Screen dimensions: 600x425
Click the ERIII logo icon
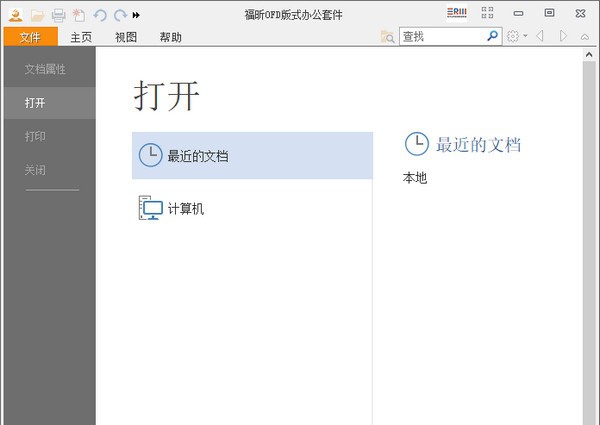pyautogui.click(x=457, y=13)
